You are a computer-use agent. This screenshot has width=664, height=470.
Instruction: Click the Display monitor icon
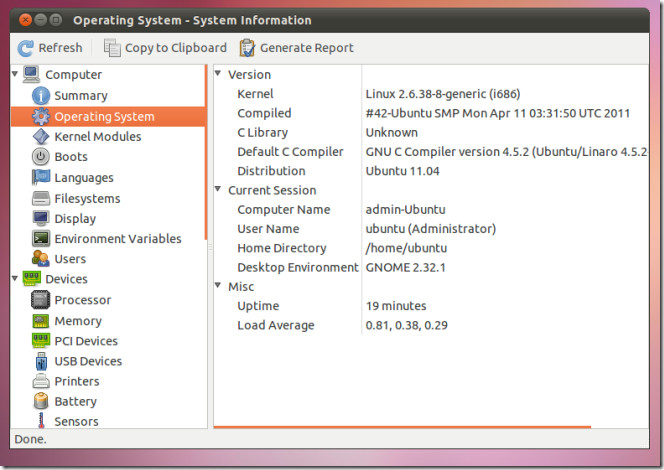pos(41,218)
